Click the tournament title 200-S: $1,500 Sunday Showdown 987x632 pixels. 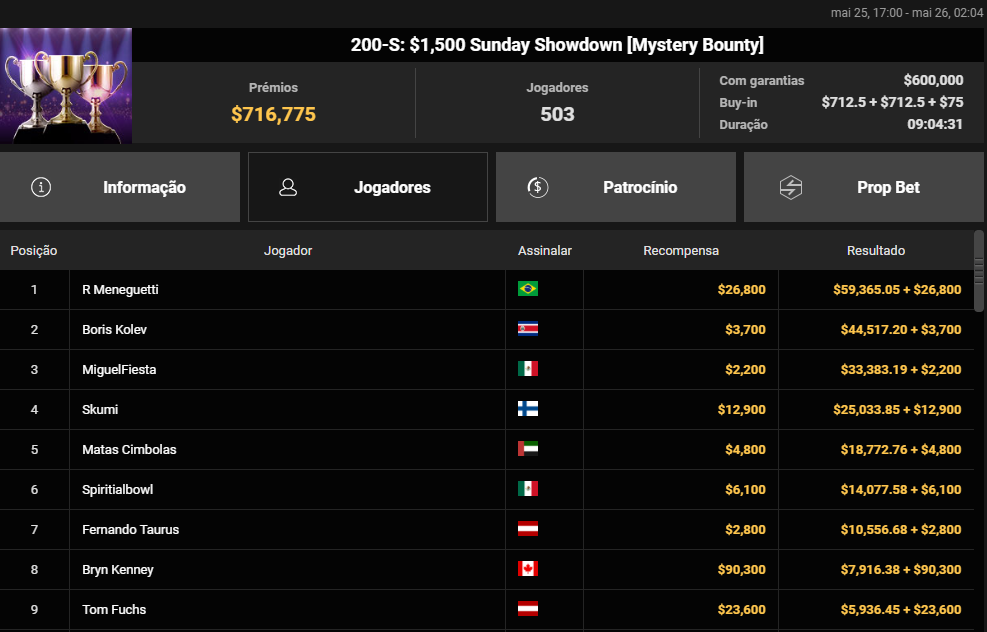[x=557, y=45]
